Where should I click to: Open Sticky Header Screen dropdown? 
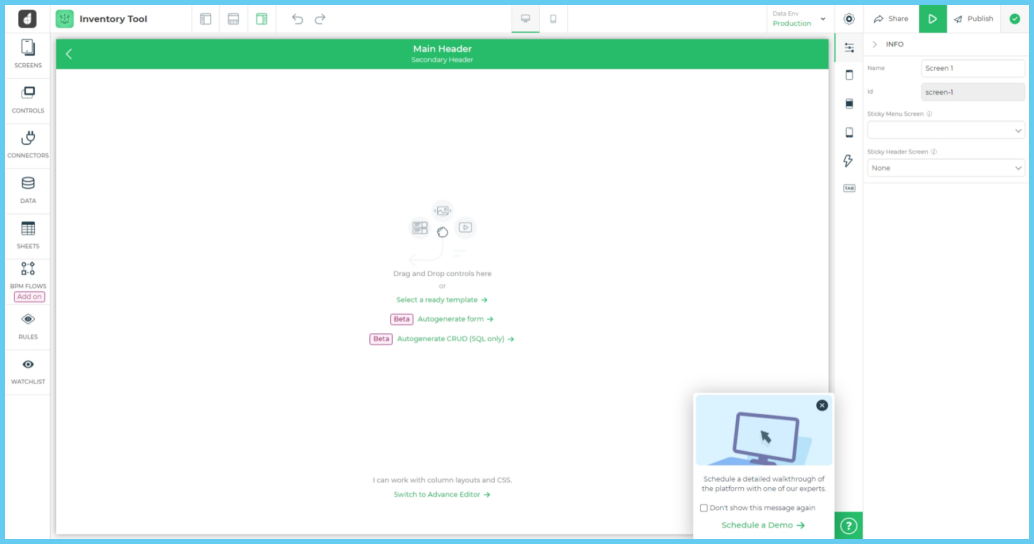click(945, 168)
